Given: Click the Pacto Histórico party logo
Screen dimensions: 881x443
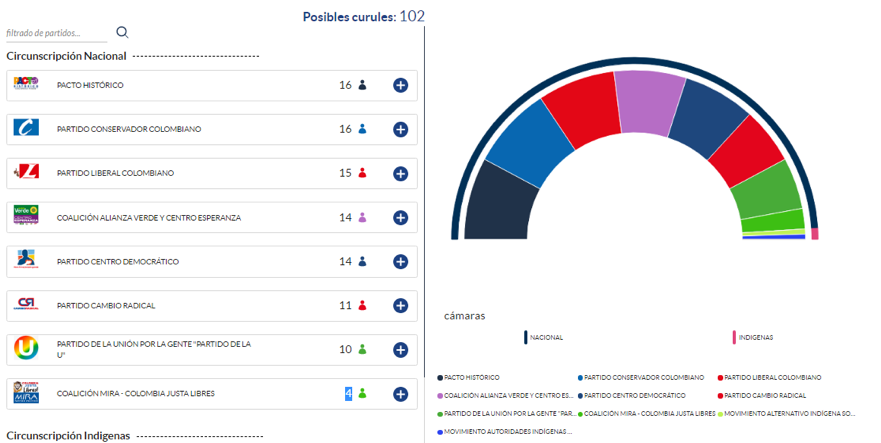Looking at the screenshot, I should (26, 83).
